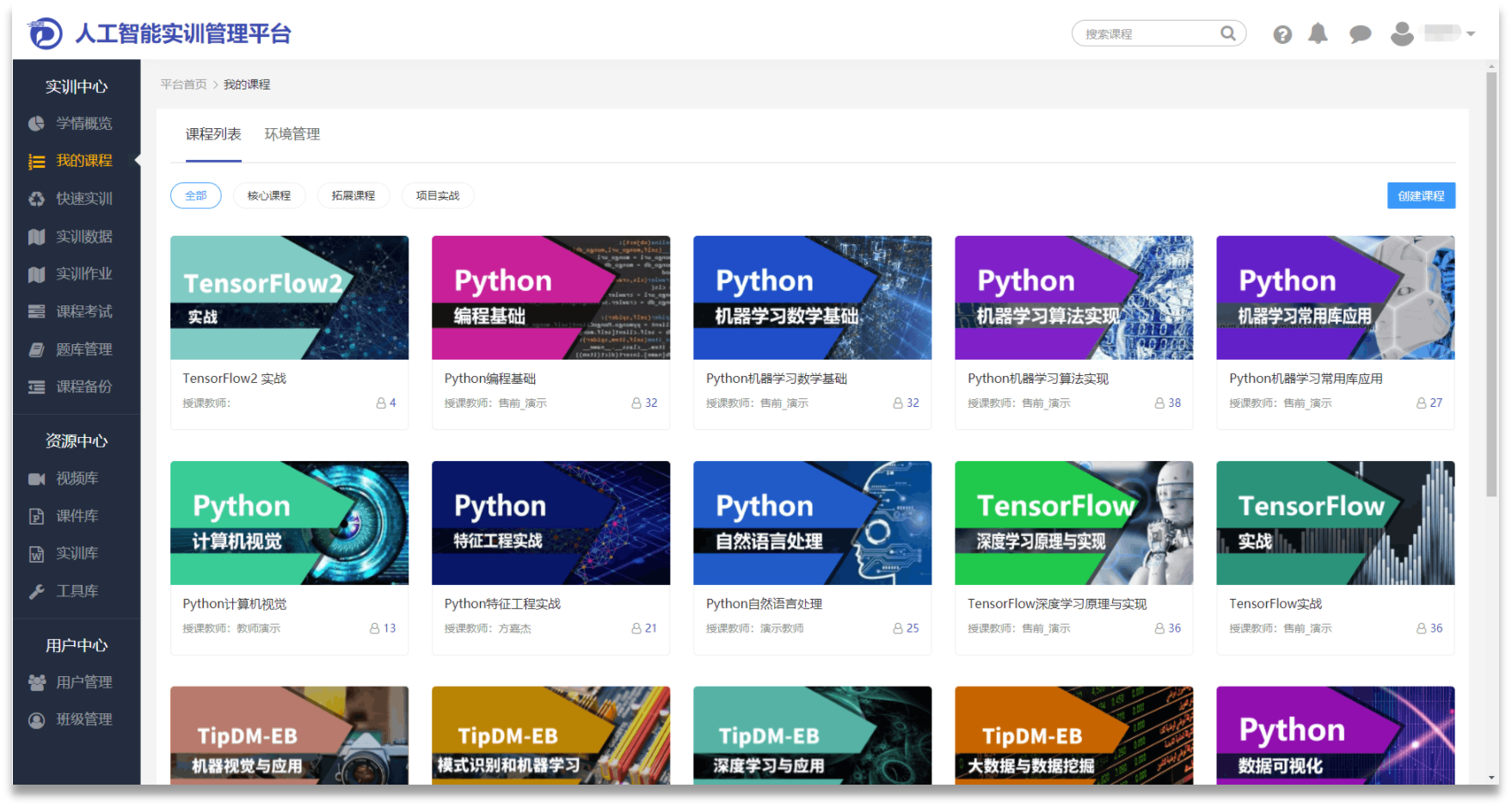
Task: Filter courses by 核心课程
Action: (269, 196)
